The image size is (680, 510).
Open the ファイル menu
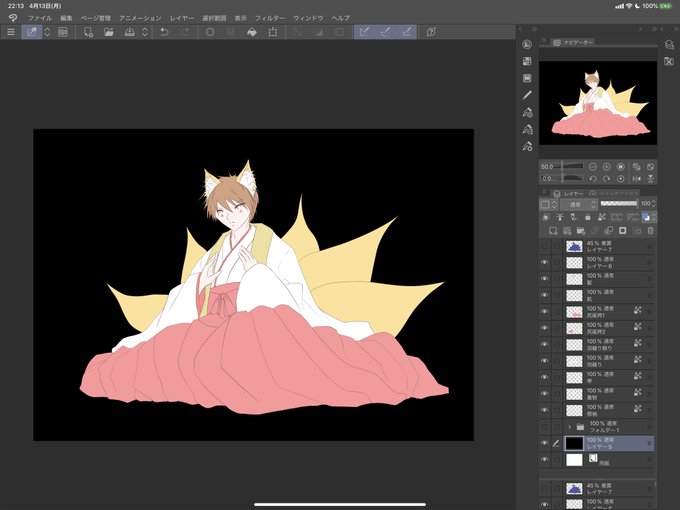[x=40, y=18]
